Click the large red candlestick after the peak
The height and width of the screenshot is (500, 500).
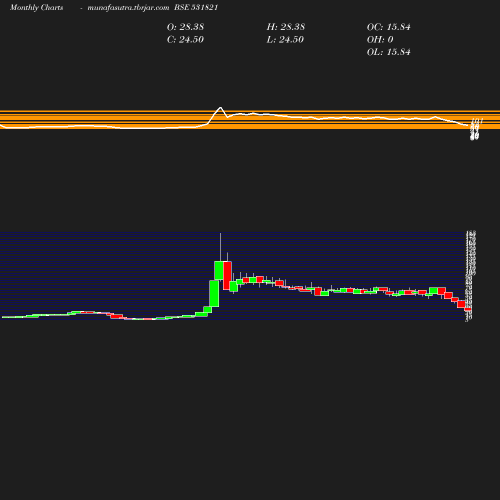click(227, 276)
